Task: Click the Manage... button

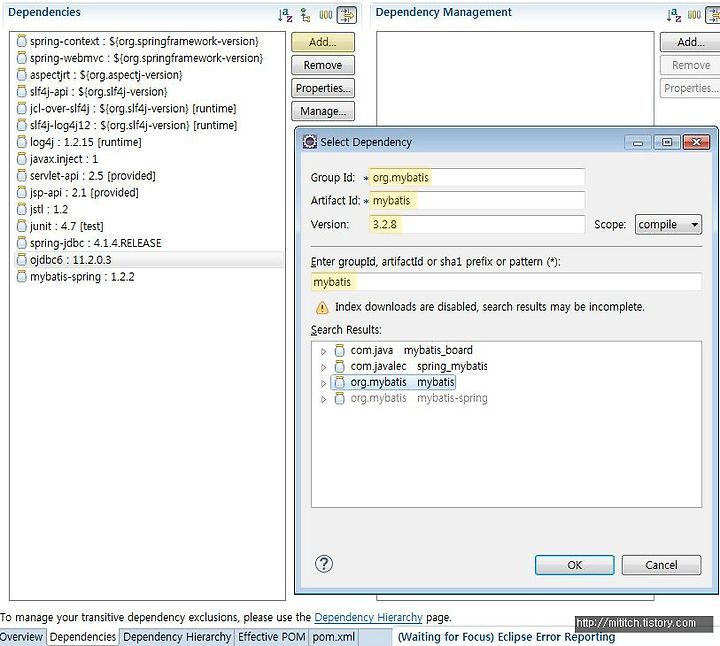Action: coord(323,111)
